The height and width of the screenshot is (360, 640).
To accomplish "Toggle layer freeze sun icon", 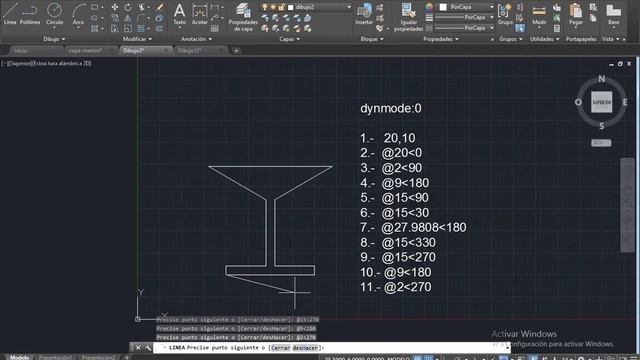I will tap(273, 7).
